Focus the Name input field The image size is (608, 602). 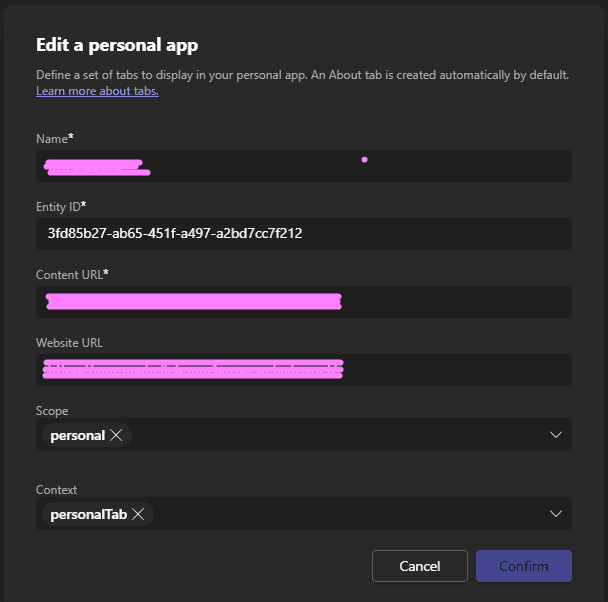(x=304, y=166)
